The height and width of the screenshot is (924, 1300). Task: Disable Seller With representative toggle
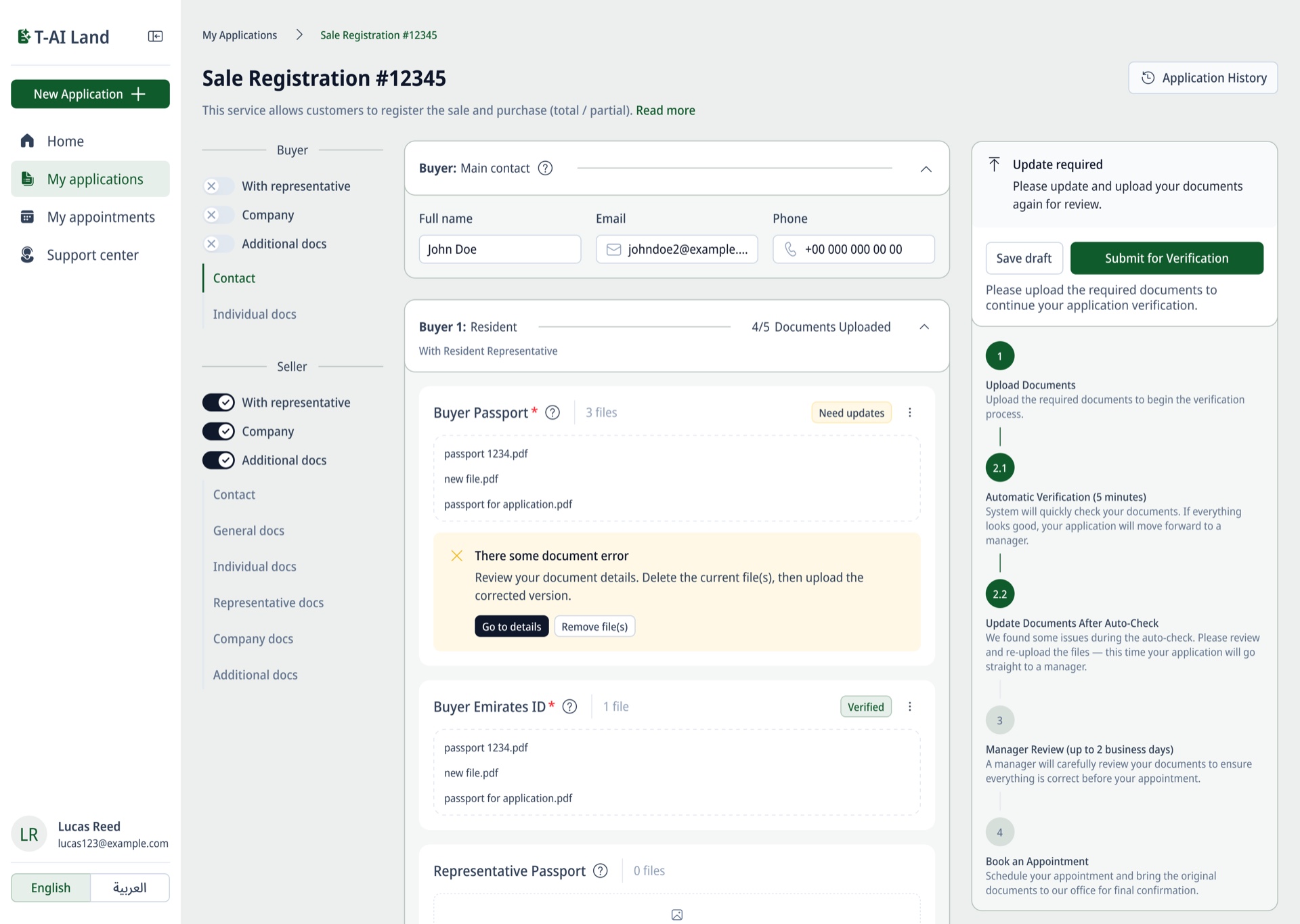pyautogui.click(x=219, y=403)
